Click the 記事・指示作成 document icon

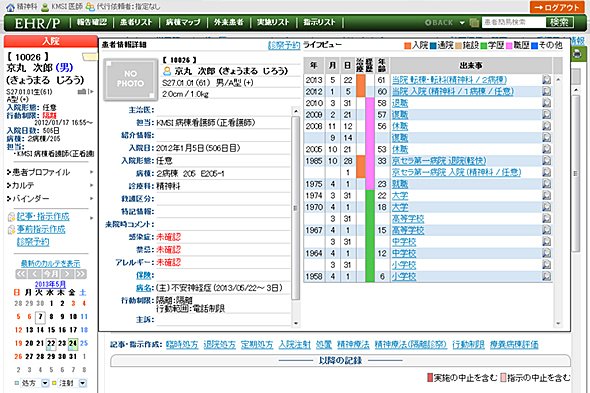tap(11, 217)
